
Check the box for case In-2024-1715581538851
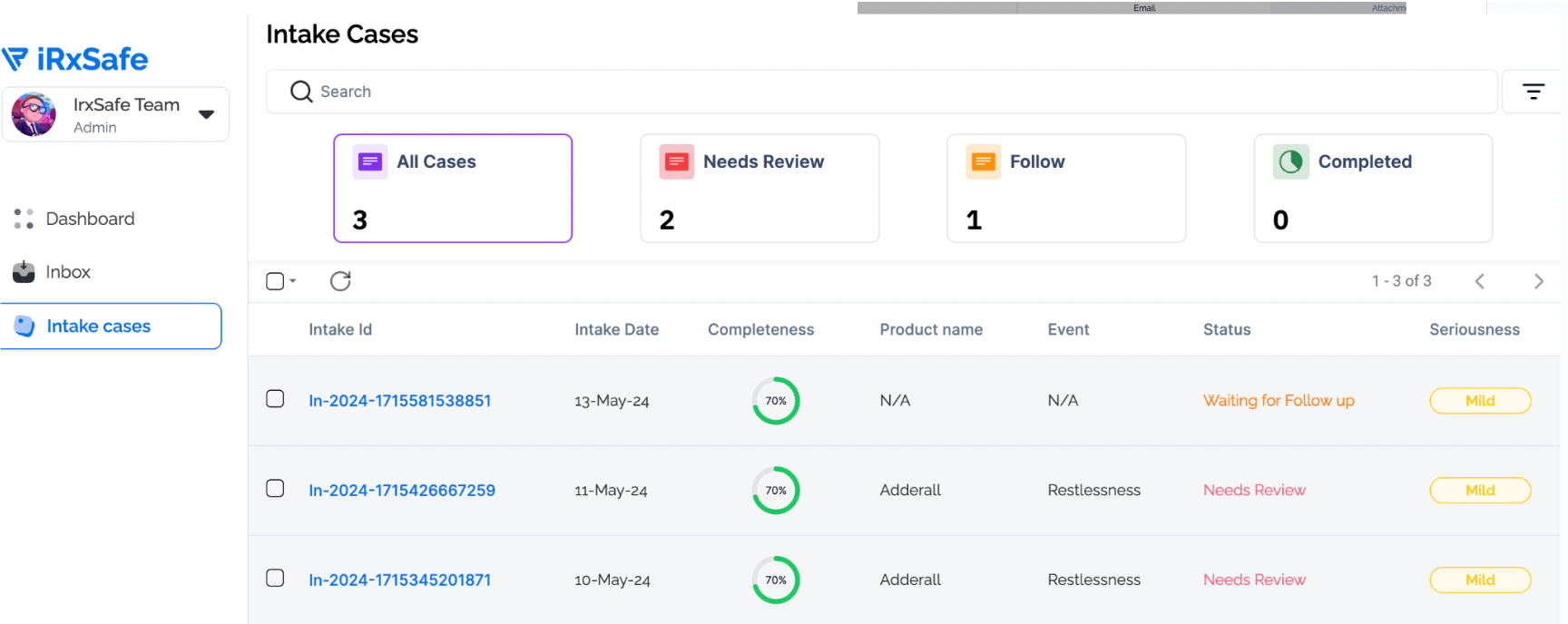(275, 399)
